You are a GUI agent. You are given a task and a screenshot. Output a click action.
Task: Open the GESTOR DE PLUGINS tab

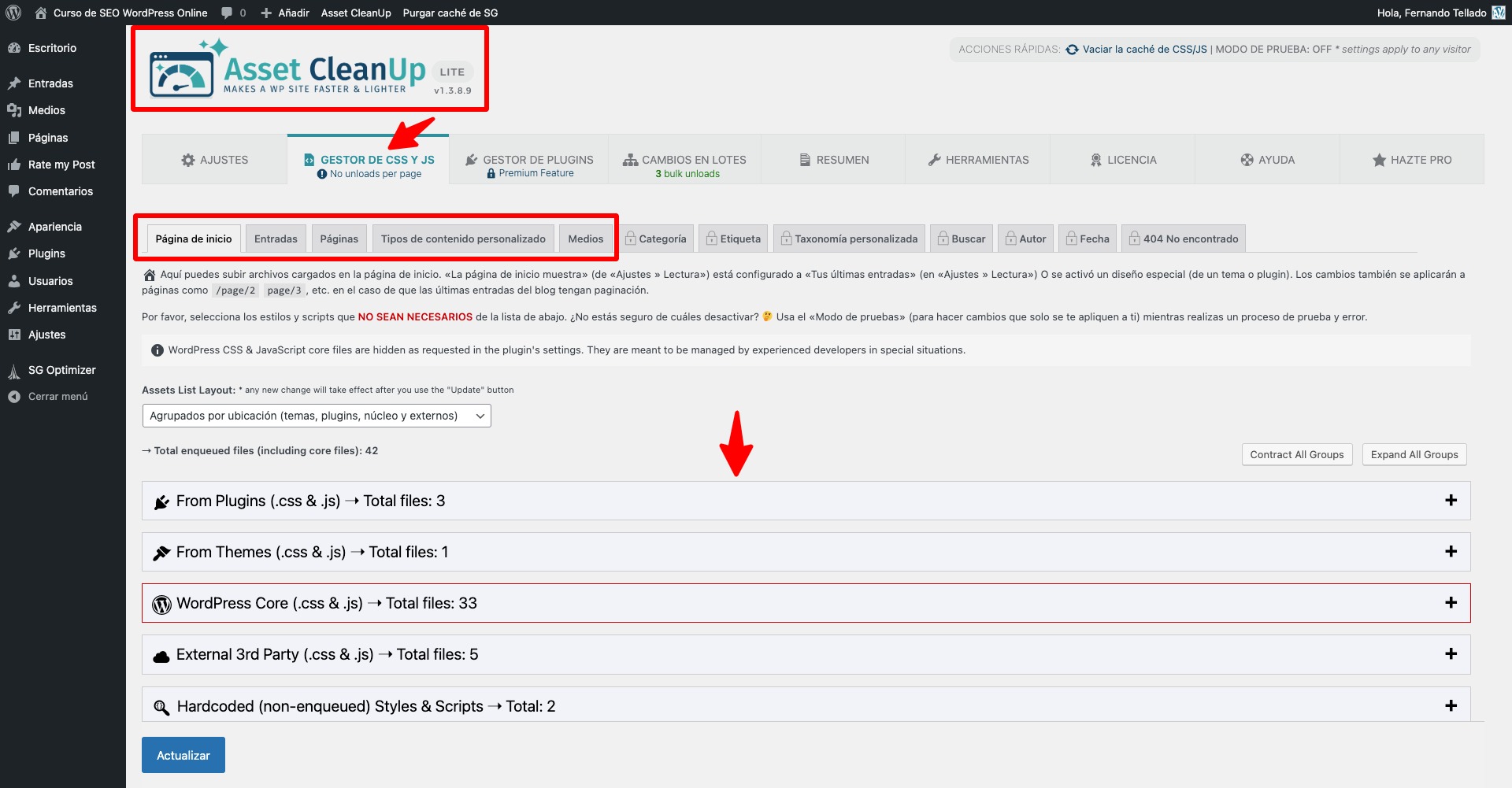click(529, 160)
